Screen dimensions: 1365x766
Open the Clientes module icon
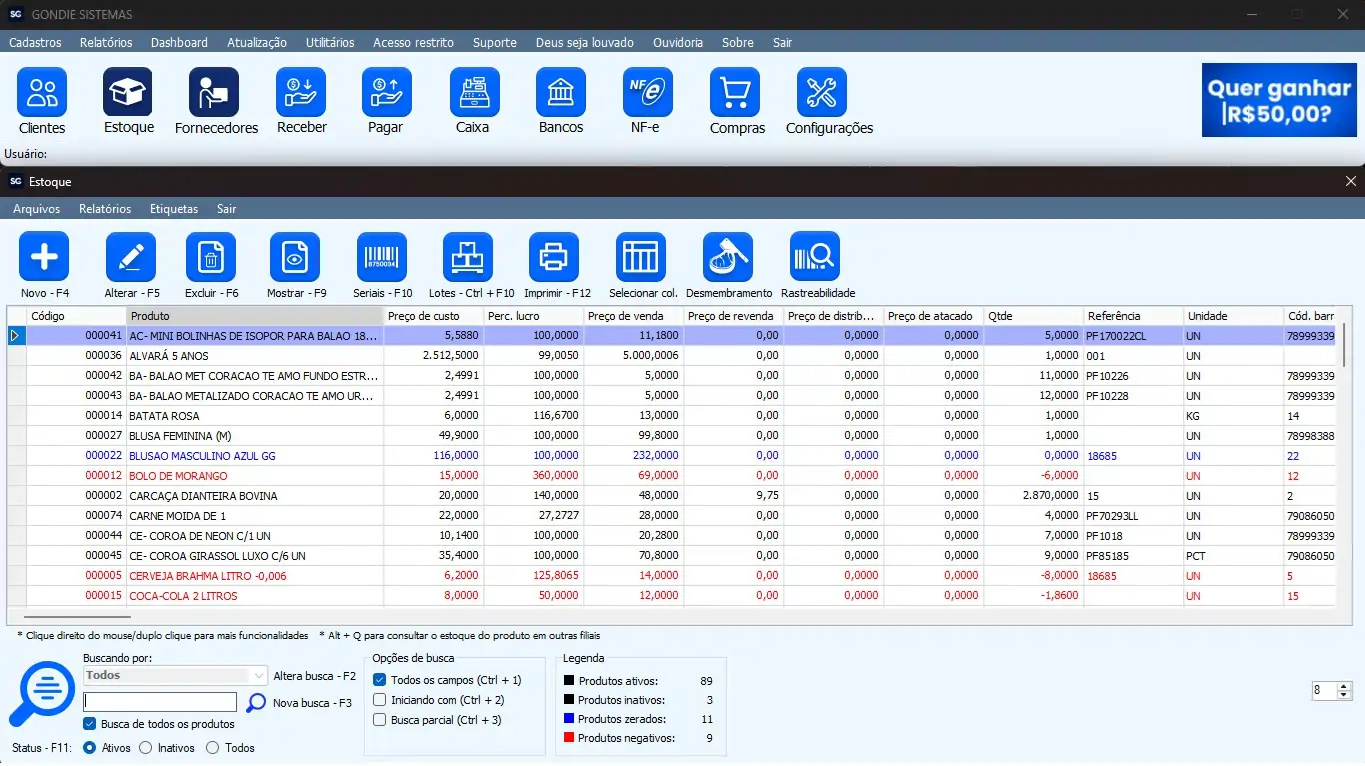pos(42,93)
